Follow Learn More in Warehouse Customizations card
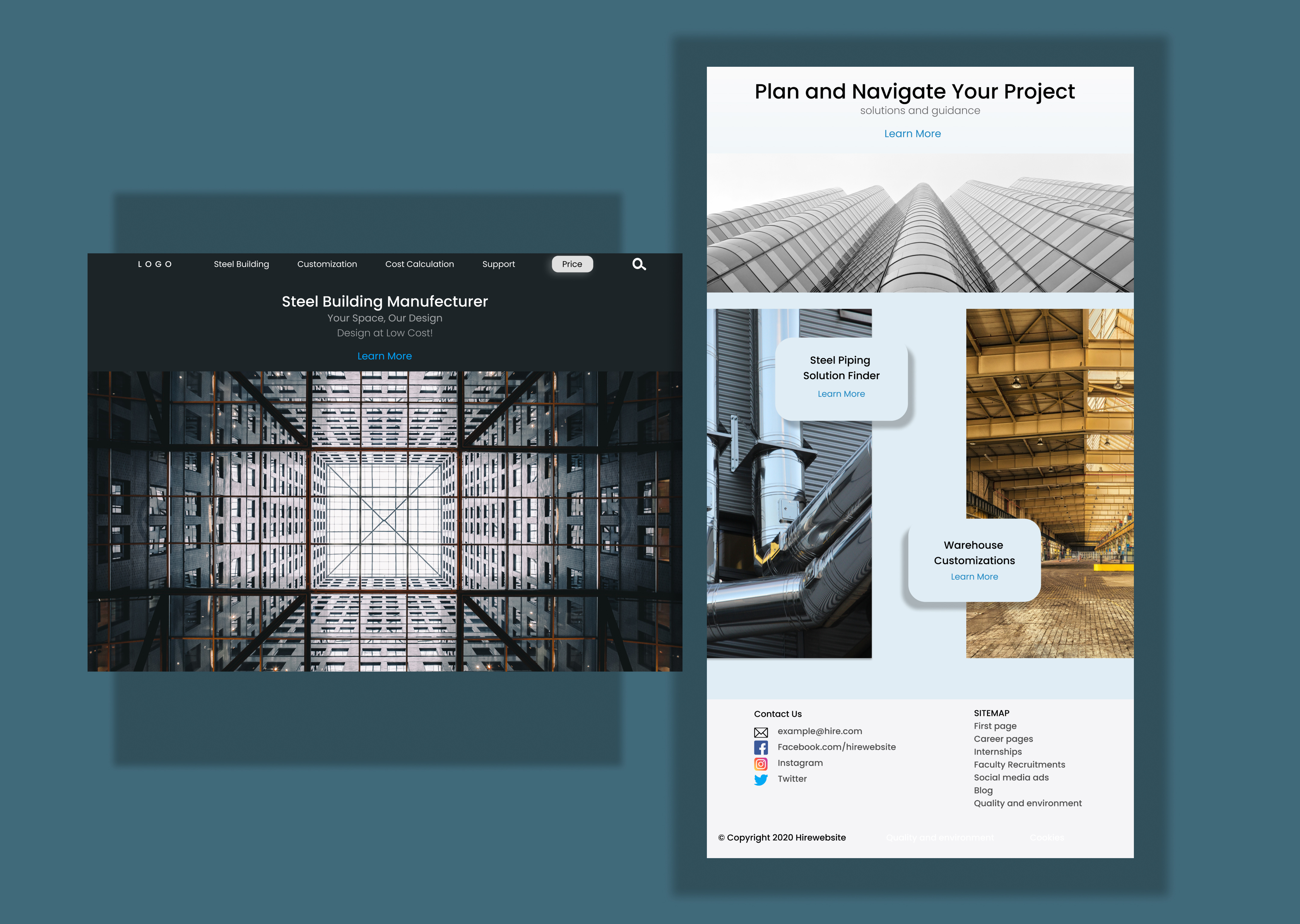Viewport: 1300px width, 924px height. coord(974,576)
